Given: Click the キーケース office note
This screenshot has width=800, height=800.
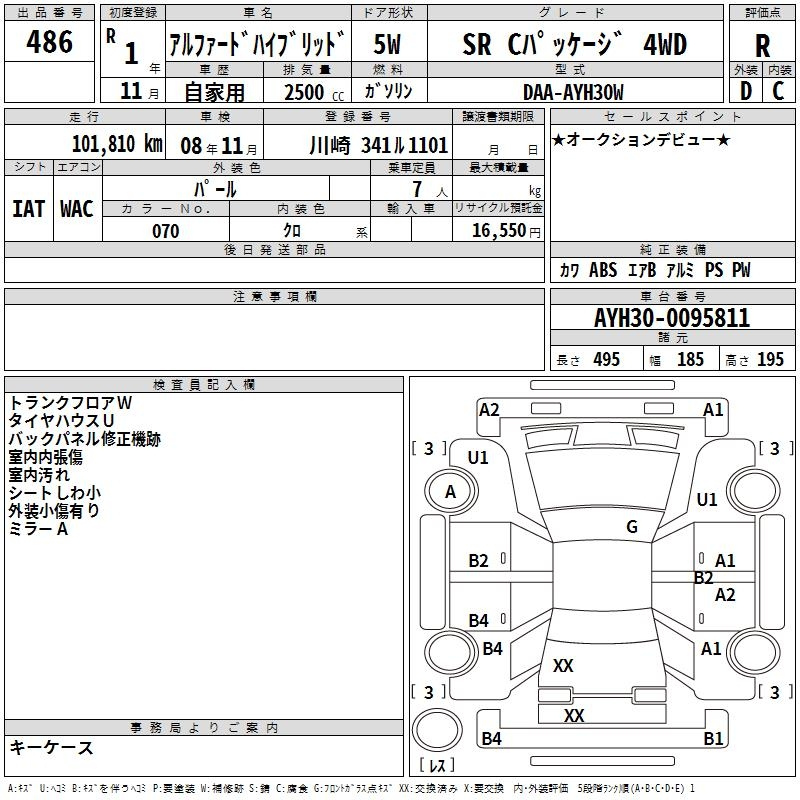Looking at the screenshot, I should [x=51, y=747].
